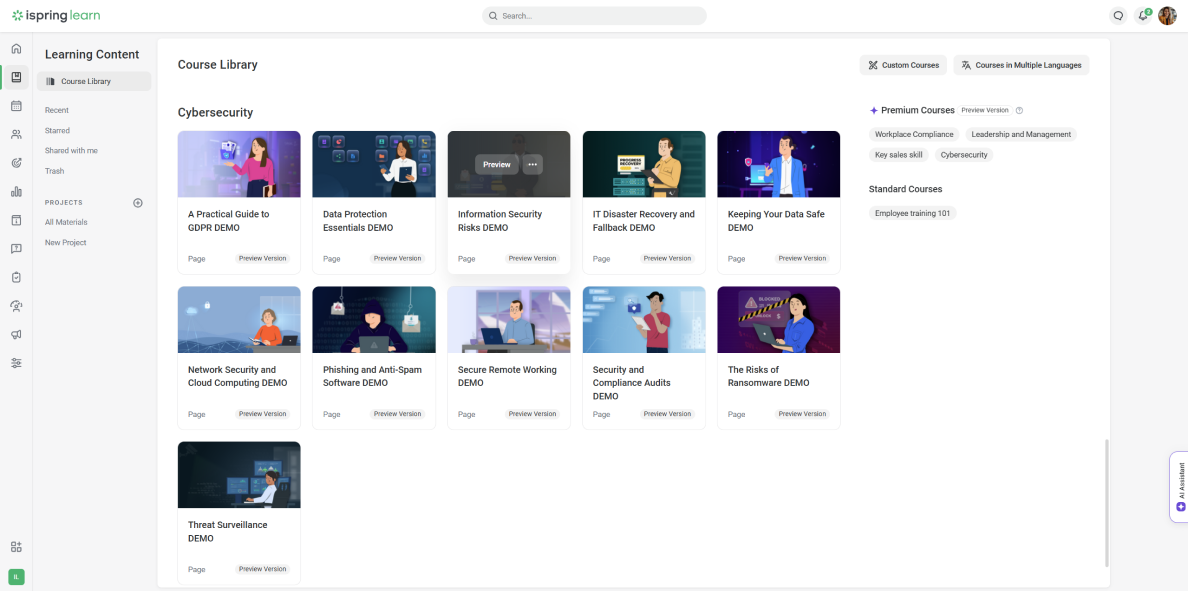Click the Premium Courses sparkle icon

coord(874,111)
